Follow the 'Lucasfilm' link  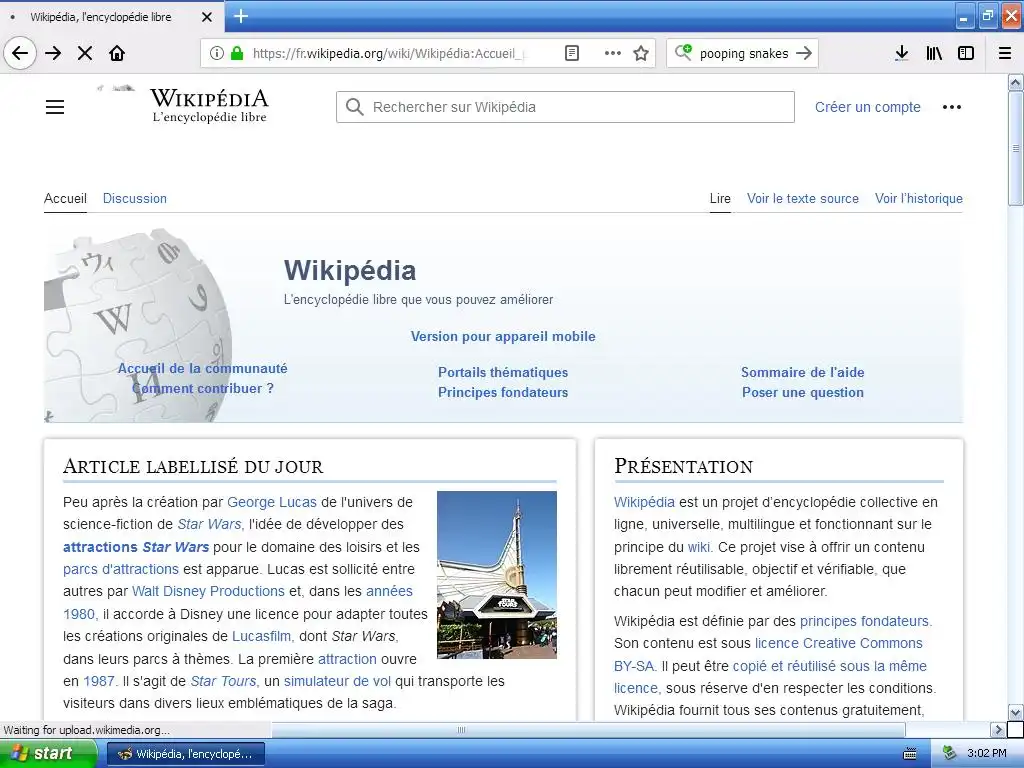click(x=263, y=637)
